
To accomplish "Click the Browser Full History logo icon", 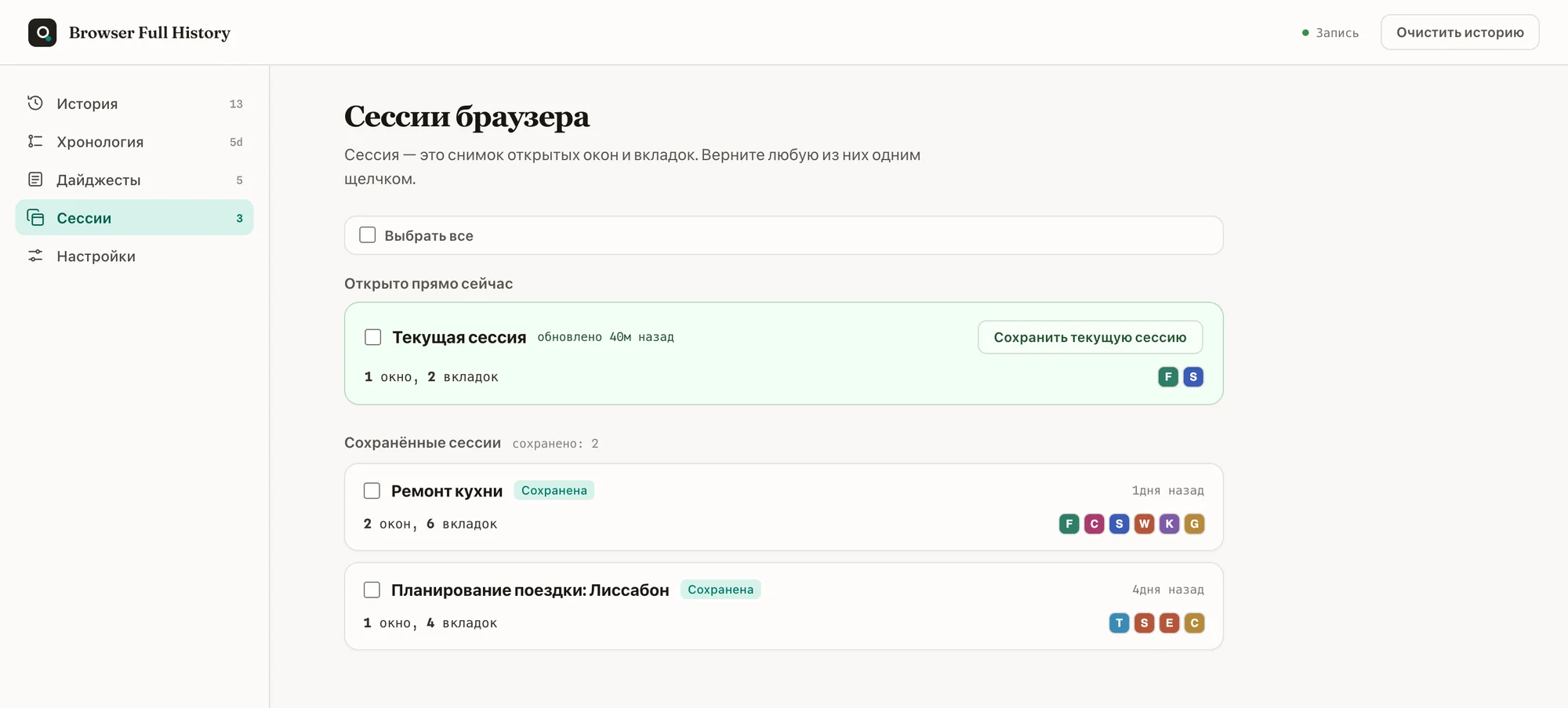I will coord(42,32).
